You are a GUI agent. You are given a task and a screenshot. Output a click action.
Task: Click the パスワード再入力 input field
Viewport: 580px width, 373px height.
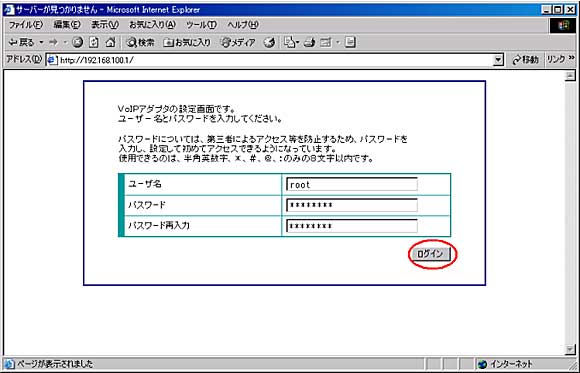[352, 226]
